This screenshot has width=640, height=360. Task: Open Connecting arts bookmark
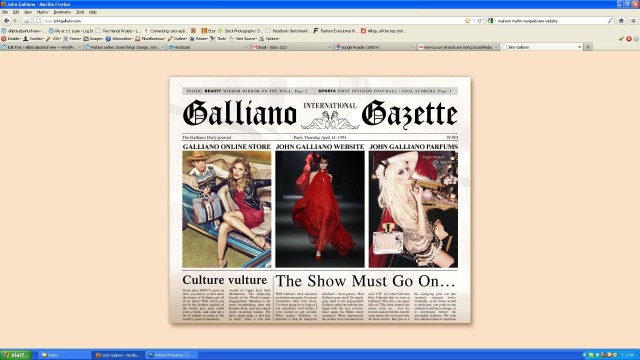165,31
